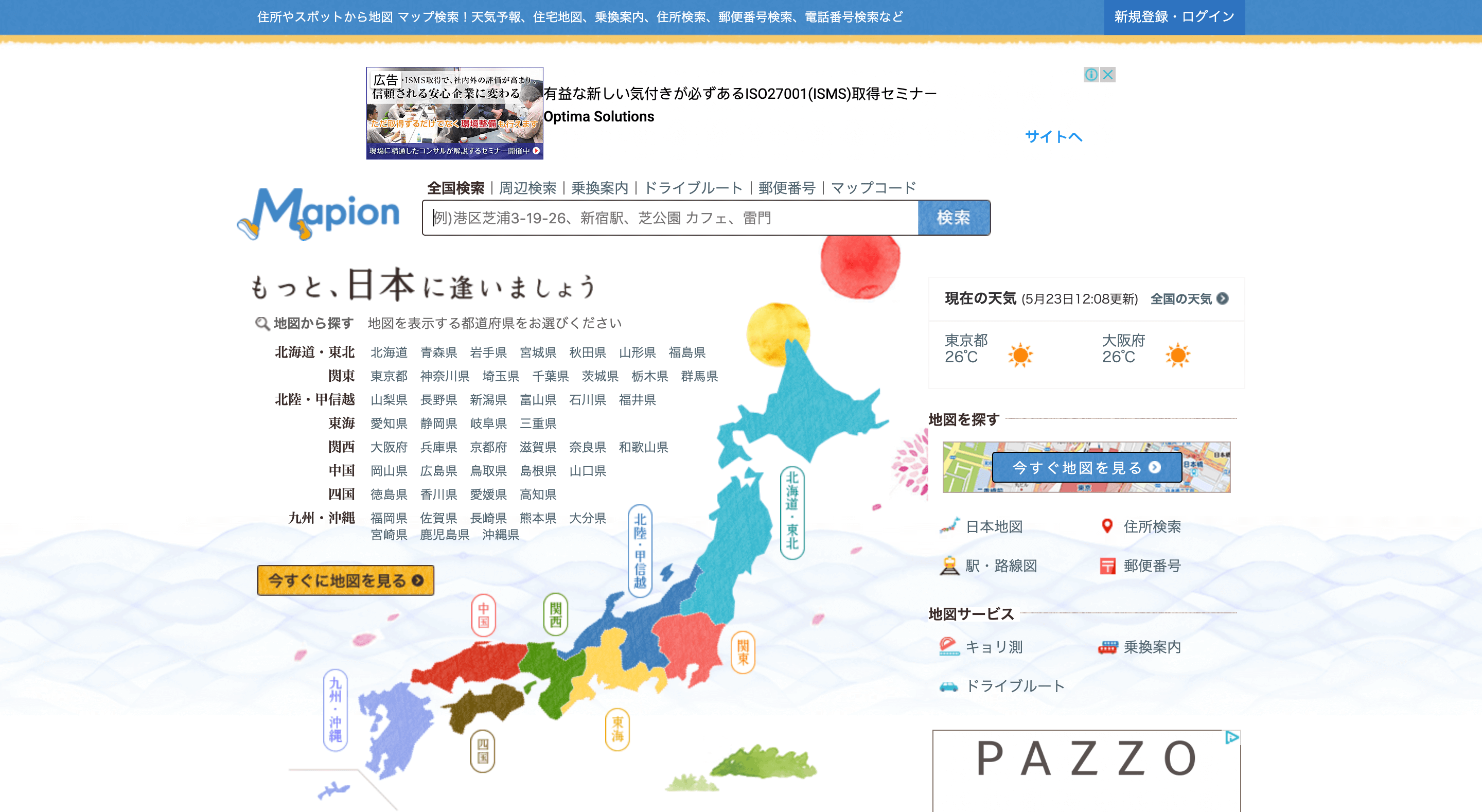Open the 群馬県 prefecture link
Screen dimensions: 1482x812
[700, 376]
